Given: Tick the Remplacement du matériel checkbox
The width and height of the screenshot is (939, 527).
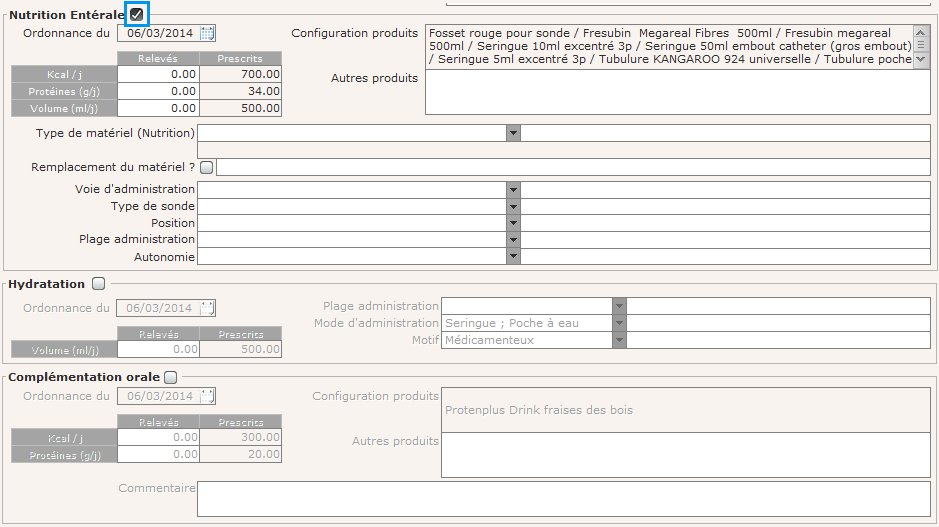Looking at the screenshot, I should coord(207,167).
